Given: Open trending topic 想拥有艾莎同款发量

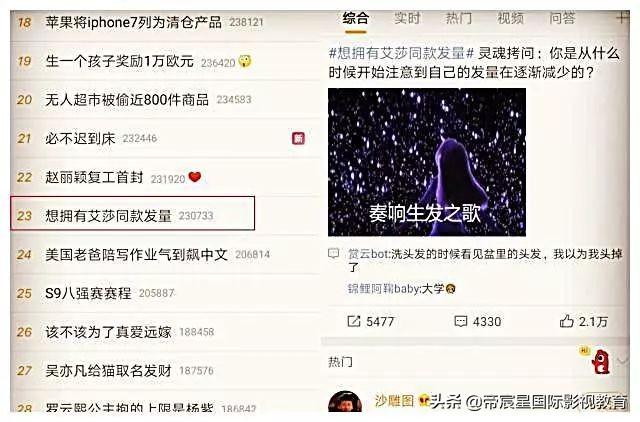Looking at the screenshot, I should (x=133, y=214).
